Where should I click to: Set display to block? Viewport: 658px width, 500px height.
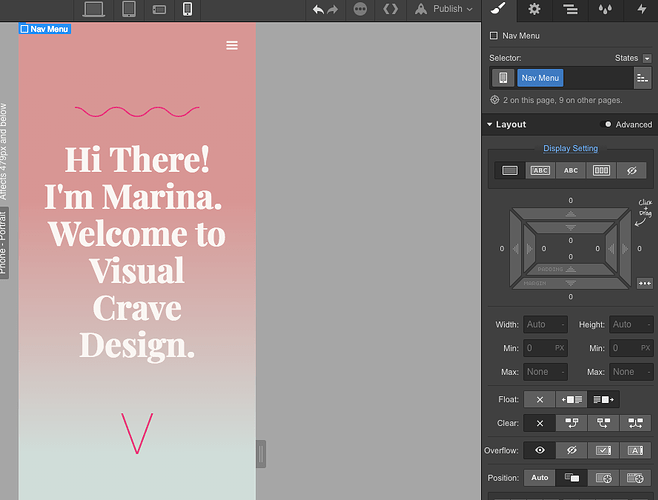click(510, 170)
